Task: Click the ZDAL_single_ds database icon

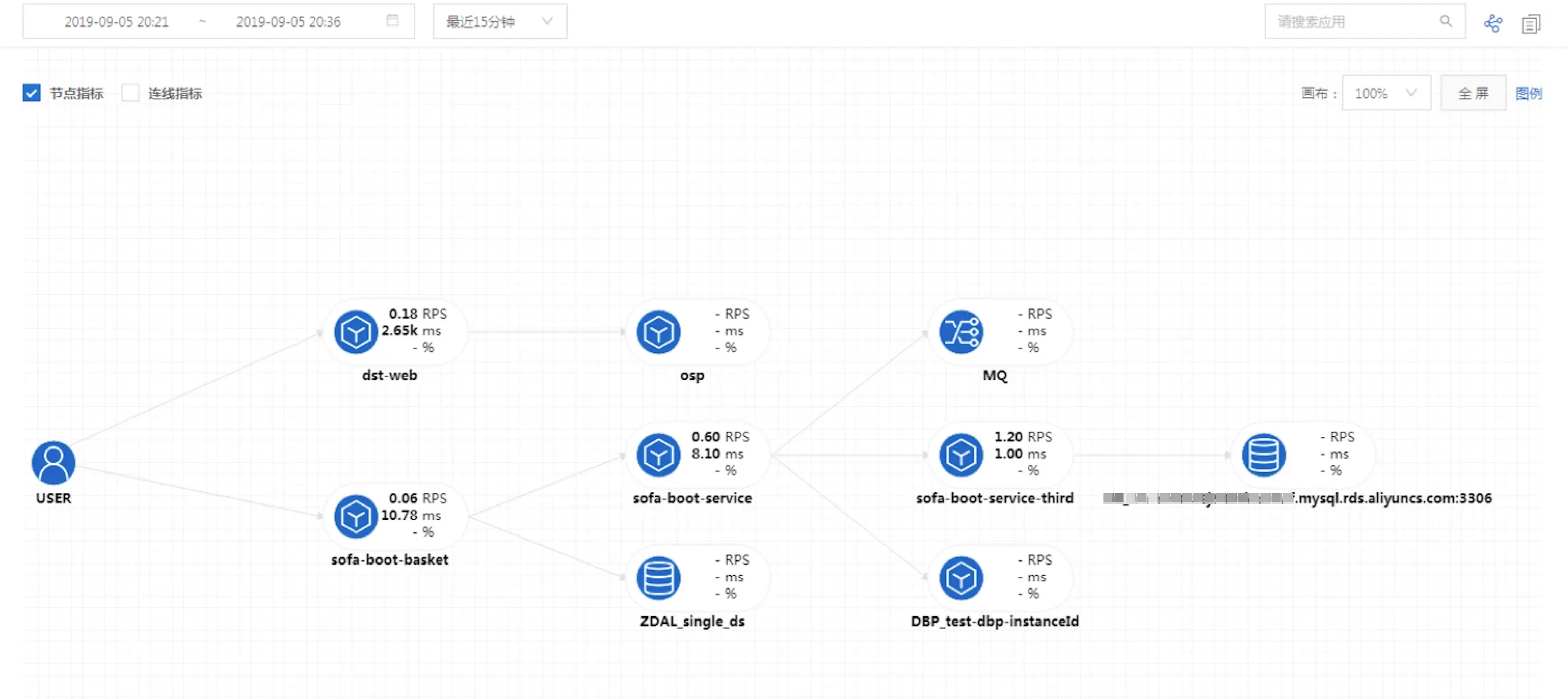Action: tap(658, 578)
